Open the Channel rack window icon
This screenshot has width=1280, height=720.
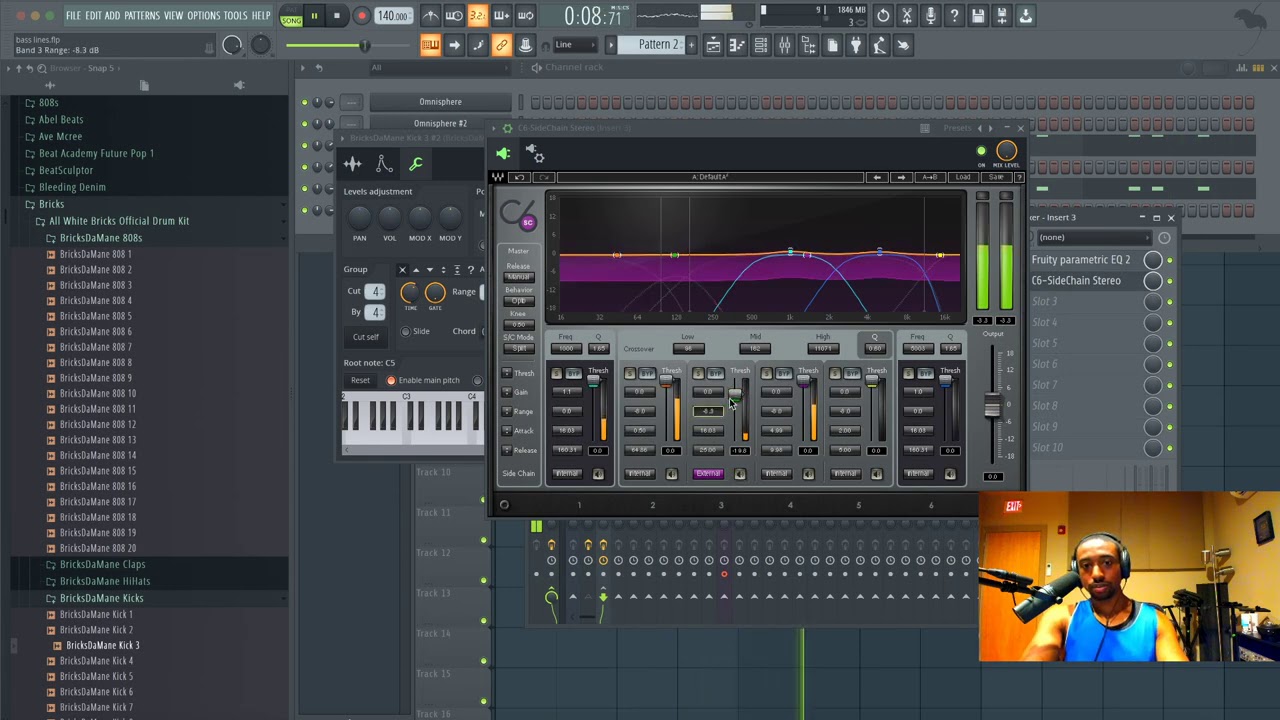click(761, 45)
